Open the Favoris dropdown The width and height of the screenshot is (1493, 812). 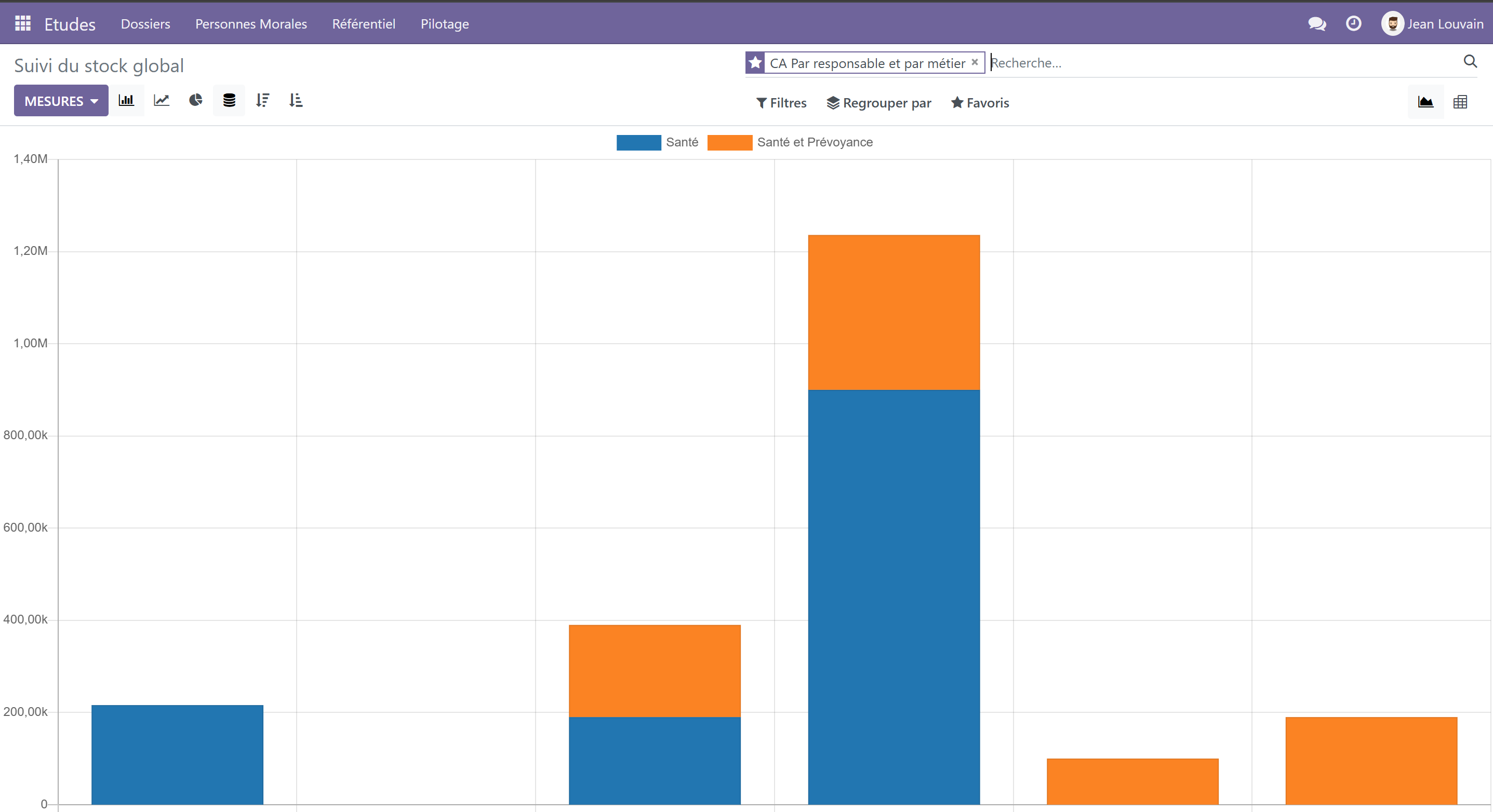click(x=980, y=103)
